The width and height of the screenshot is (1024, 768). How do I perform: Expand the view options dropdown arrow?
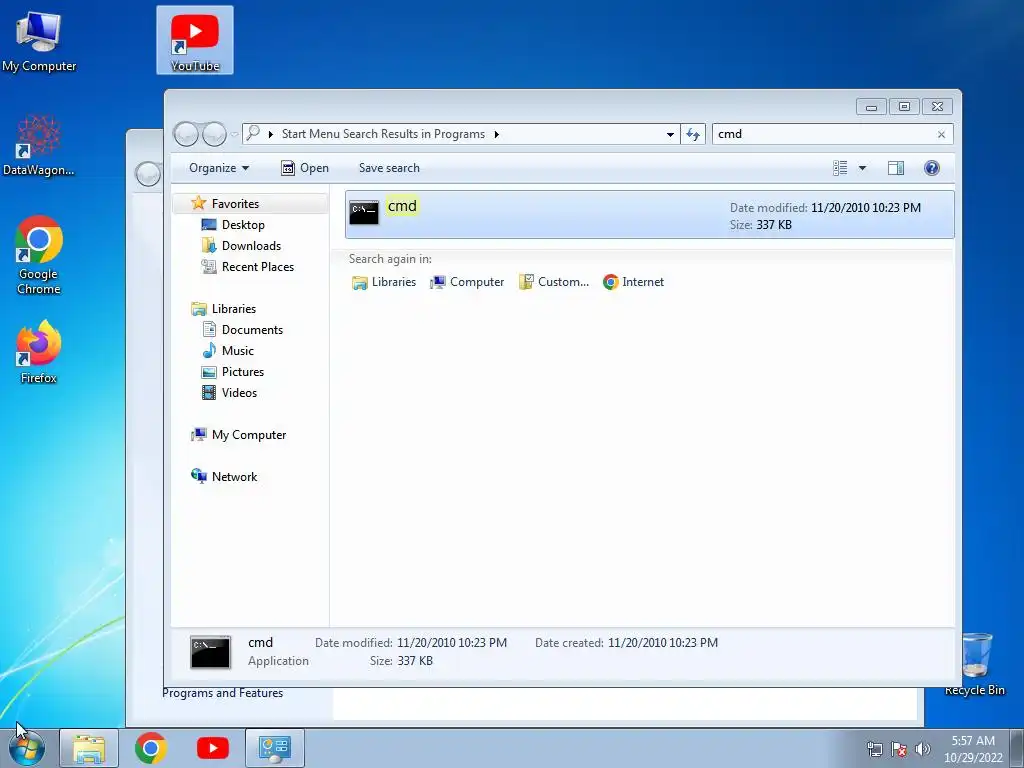(862, 168)
